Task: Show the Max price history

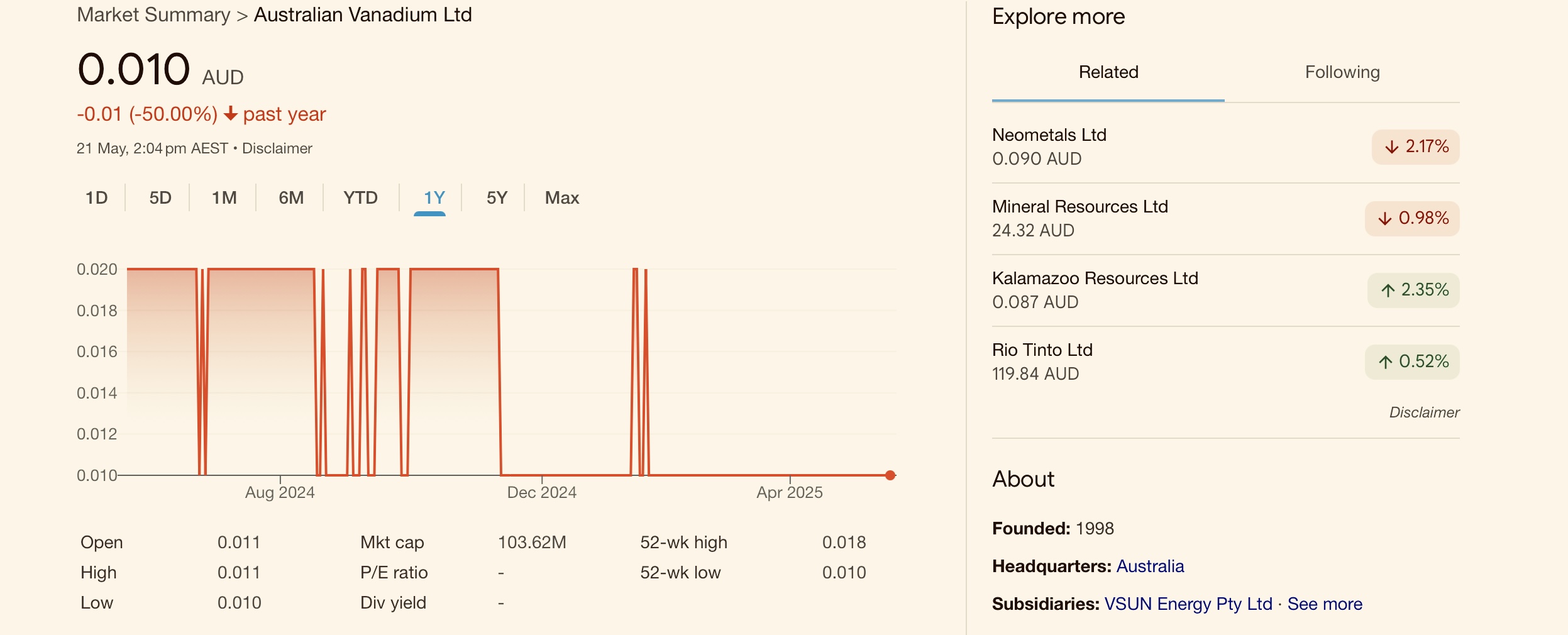Action: click(562, 198)
